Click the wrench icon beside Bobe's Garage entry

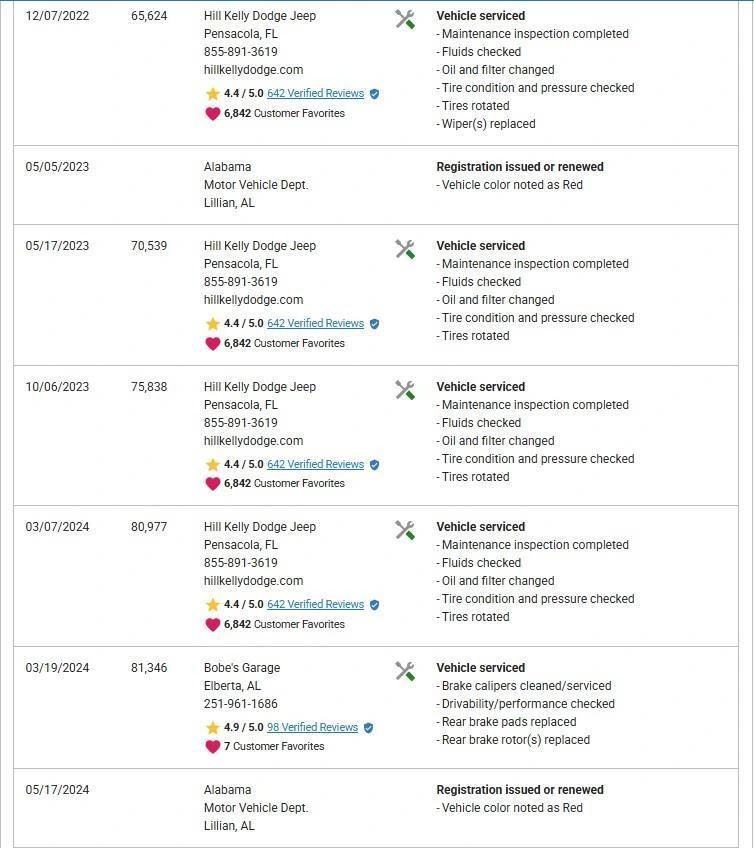tap(405, 671)
